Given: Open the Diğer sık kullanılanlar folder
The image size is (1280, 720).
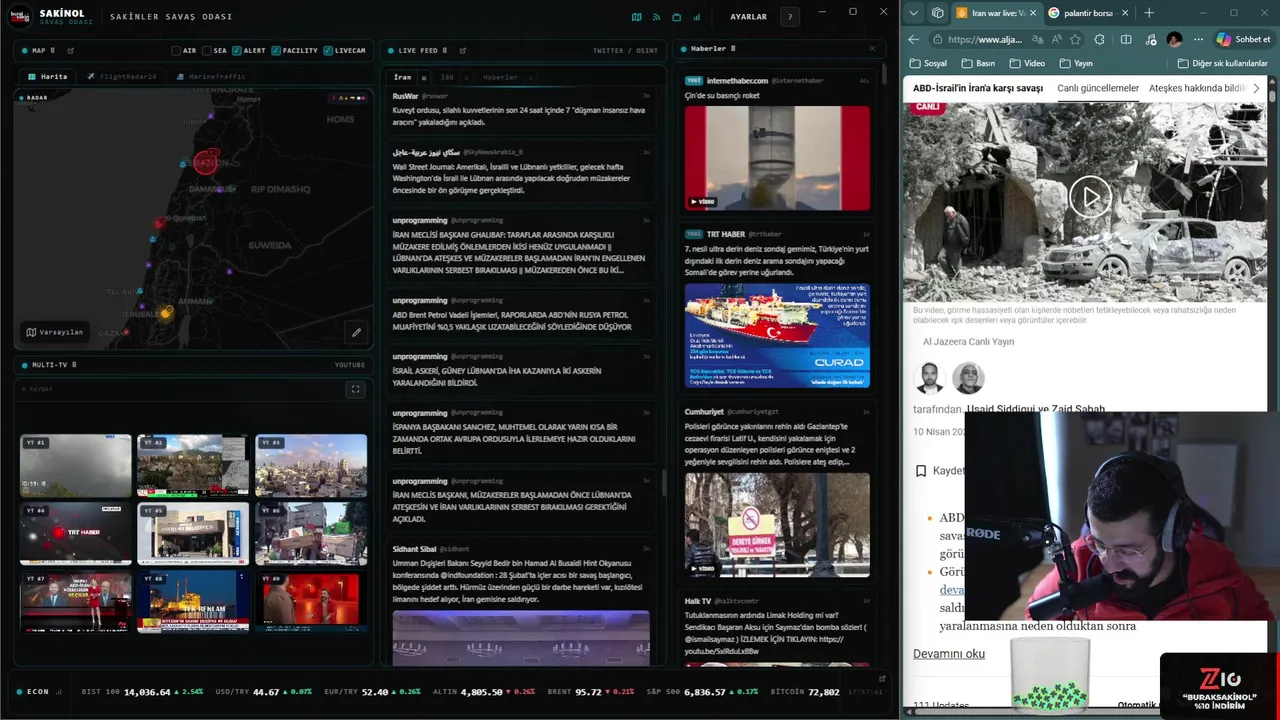Looking at the screenshot, I should tap(1221, 63).
